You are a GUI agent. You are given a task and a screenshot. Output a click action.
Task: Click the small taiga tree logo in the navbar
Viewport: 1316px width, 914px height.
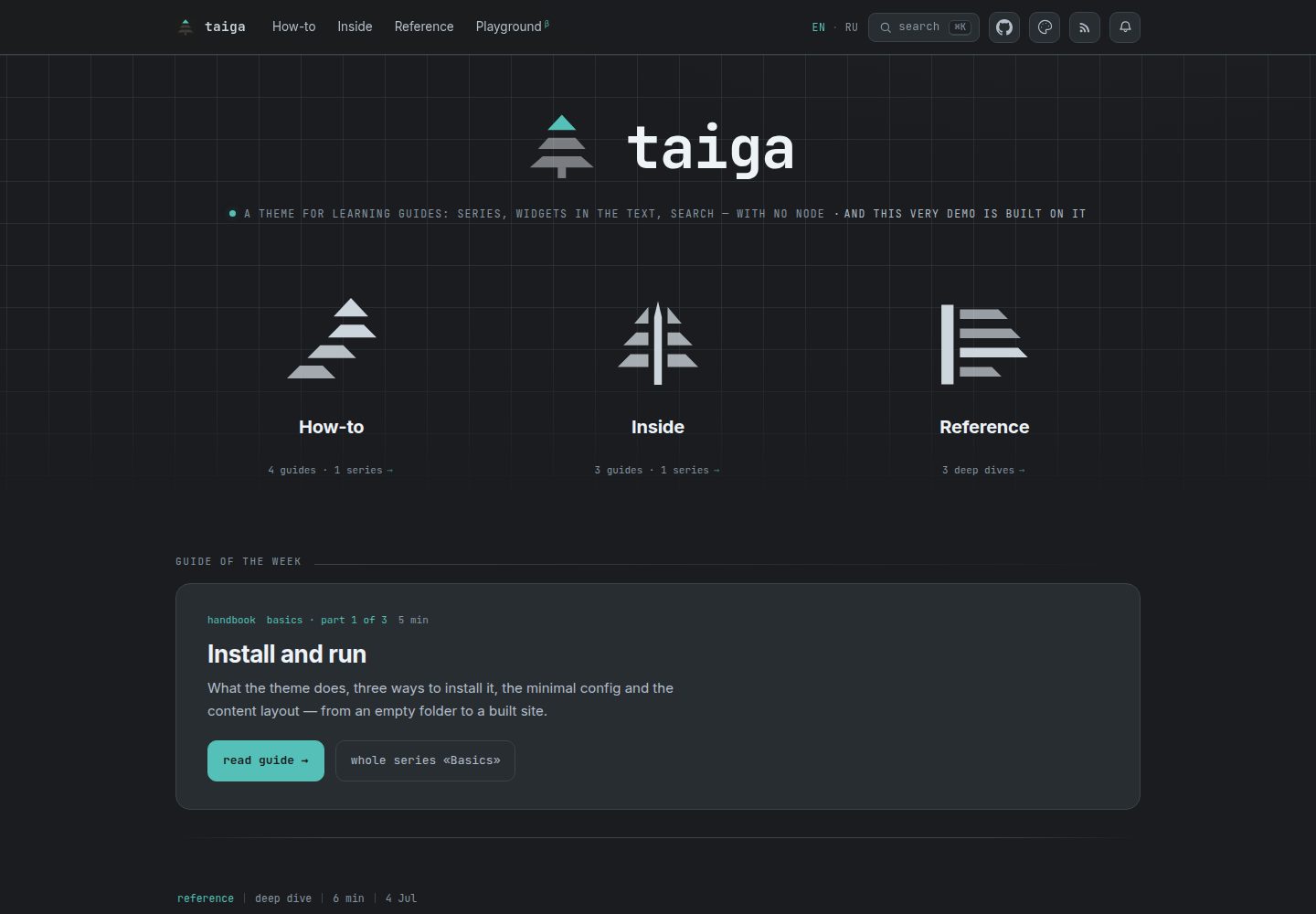pyautogui.click(x=186, y=27)
